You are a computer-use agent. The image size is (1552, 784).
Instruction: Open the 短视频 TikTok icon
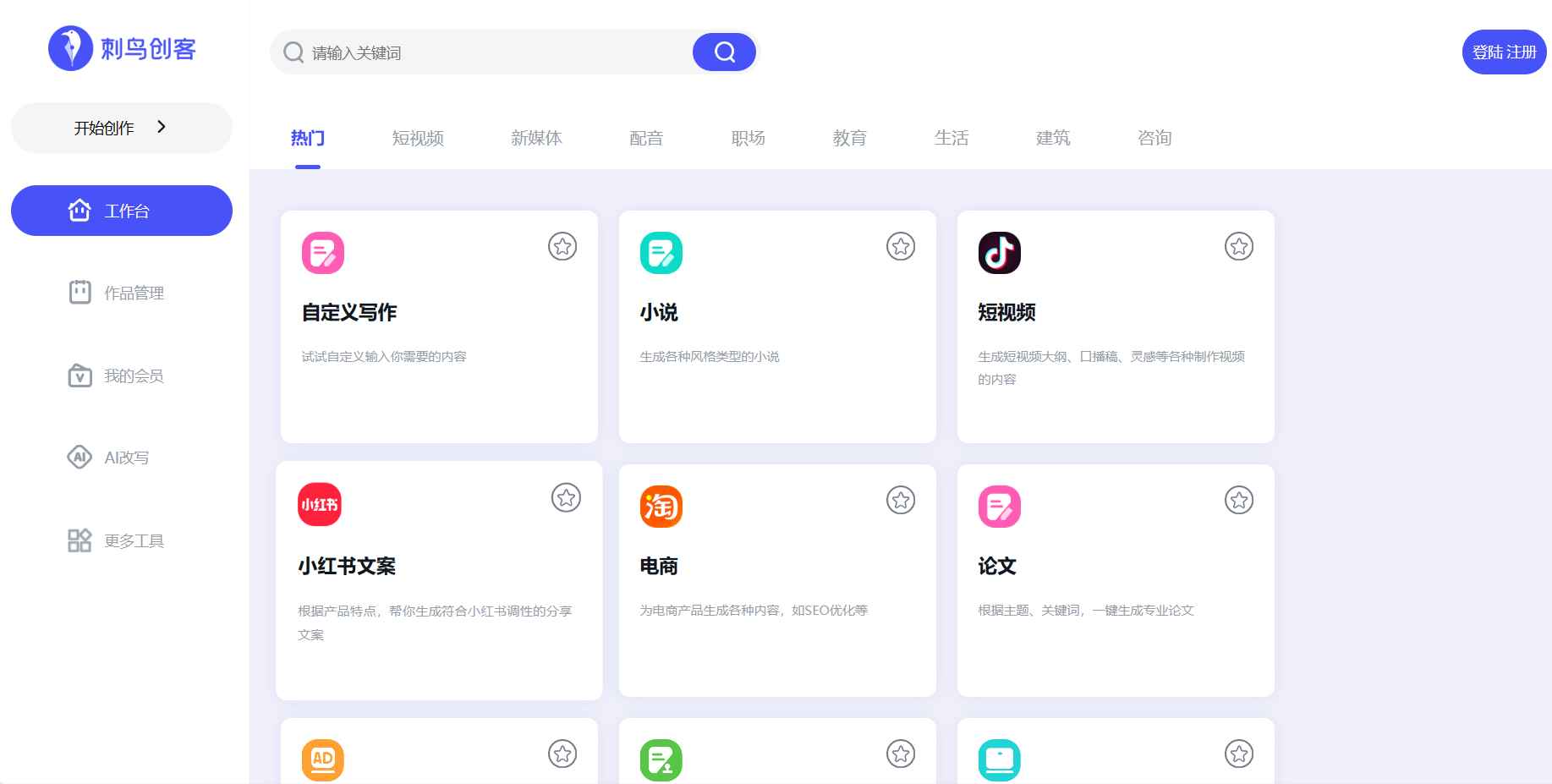(1000, 253)
